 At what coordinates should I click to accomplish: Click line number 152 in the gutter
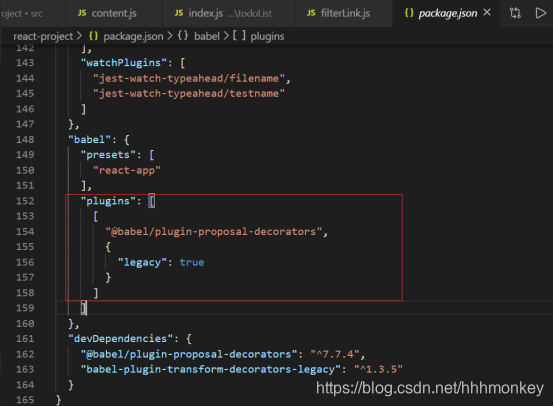pos(25,201)
